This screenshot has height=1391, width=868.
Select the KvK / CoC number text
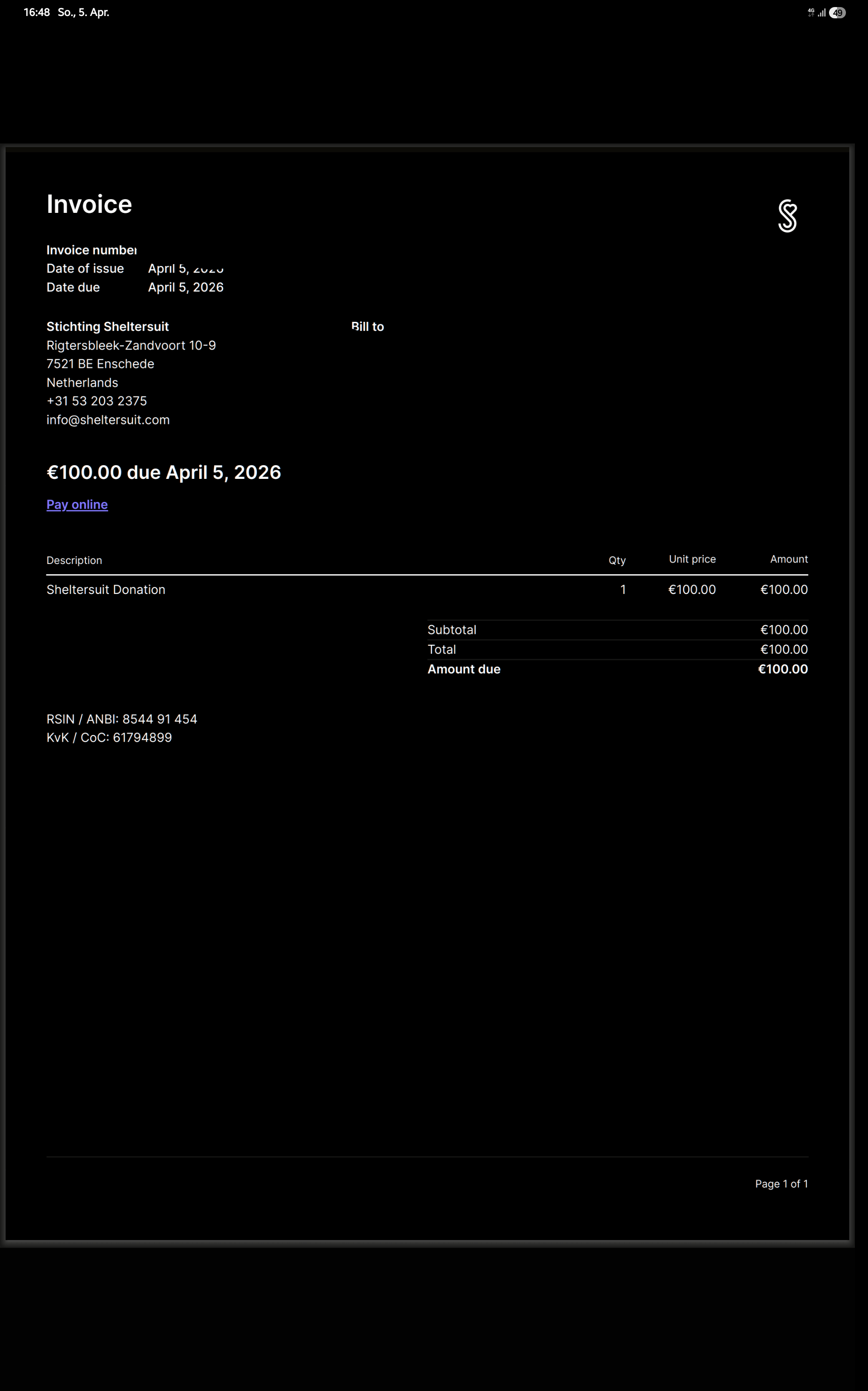pos(109,737)
